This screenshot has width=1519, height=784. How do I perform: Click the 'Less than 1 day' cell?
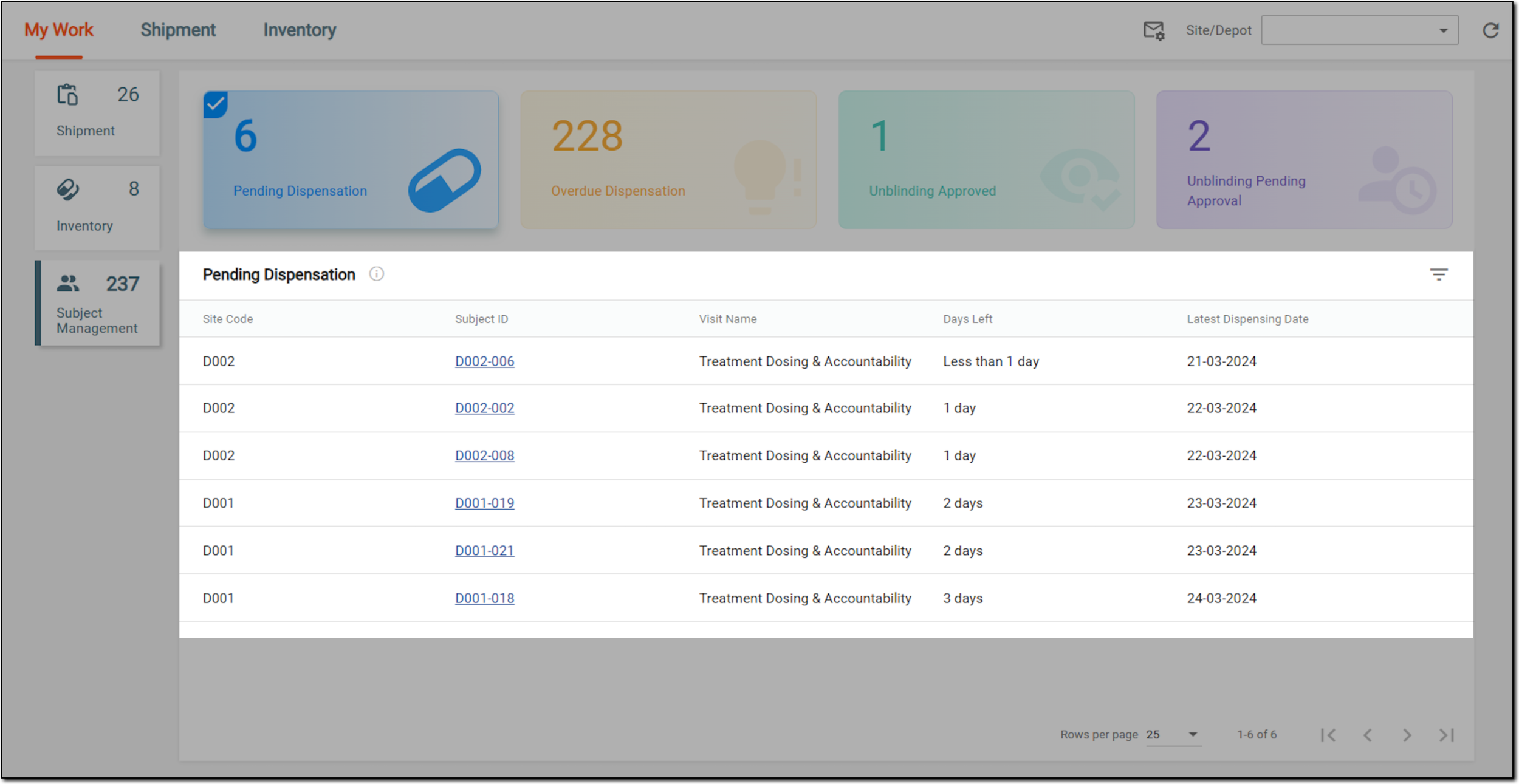pyautogui.click(x=991, y=361)
